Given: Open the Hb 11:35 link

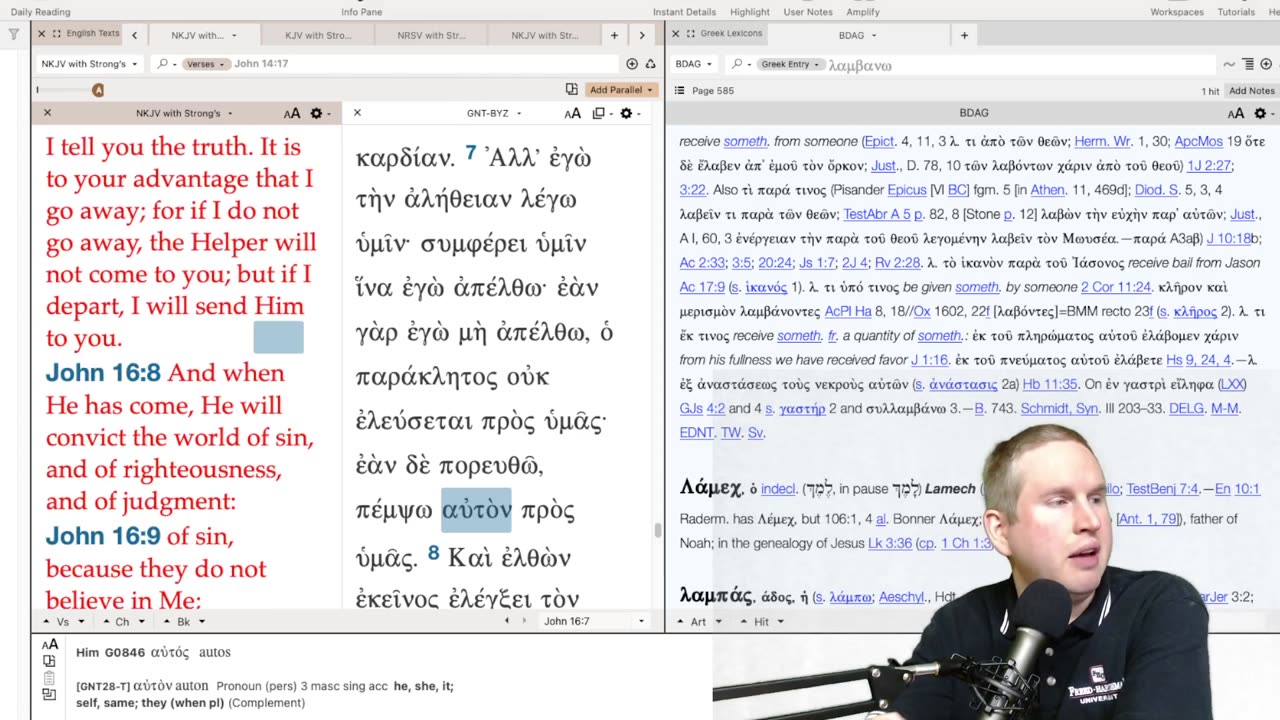Looking at the screenshot, I should [1050, 384].
